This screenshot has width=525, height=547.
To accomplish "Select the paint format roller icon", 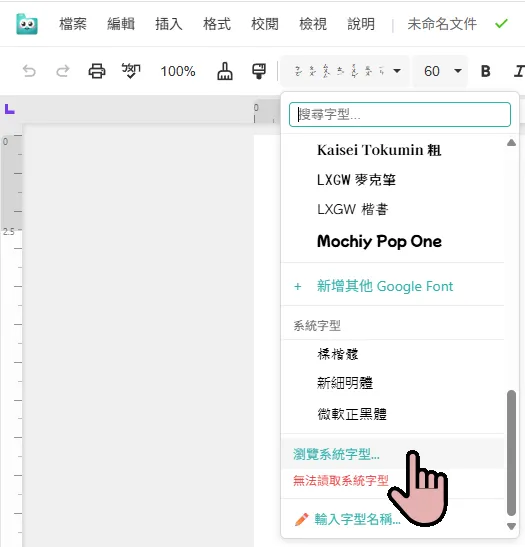I will click(x=259, y=71).
